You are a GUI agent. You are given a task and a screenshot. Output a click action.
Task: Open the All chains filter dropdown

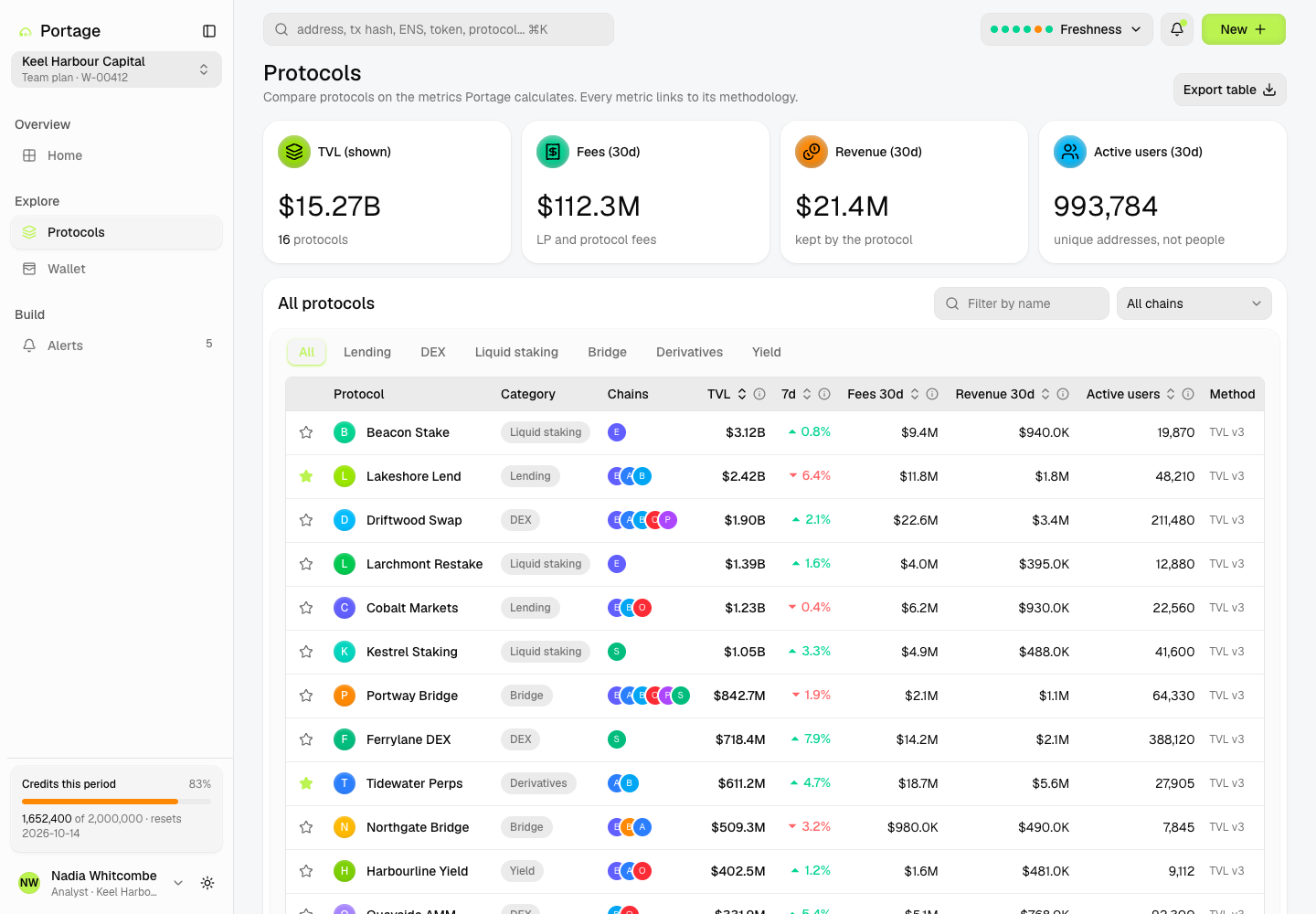1194,303
